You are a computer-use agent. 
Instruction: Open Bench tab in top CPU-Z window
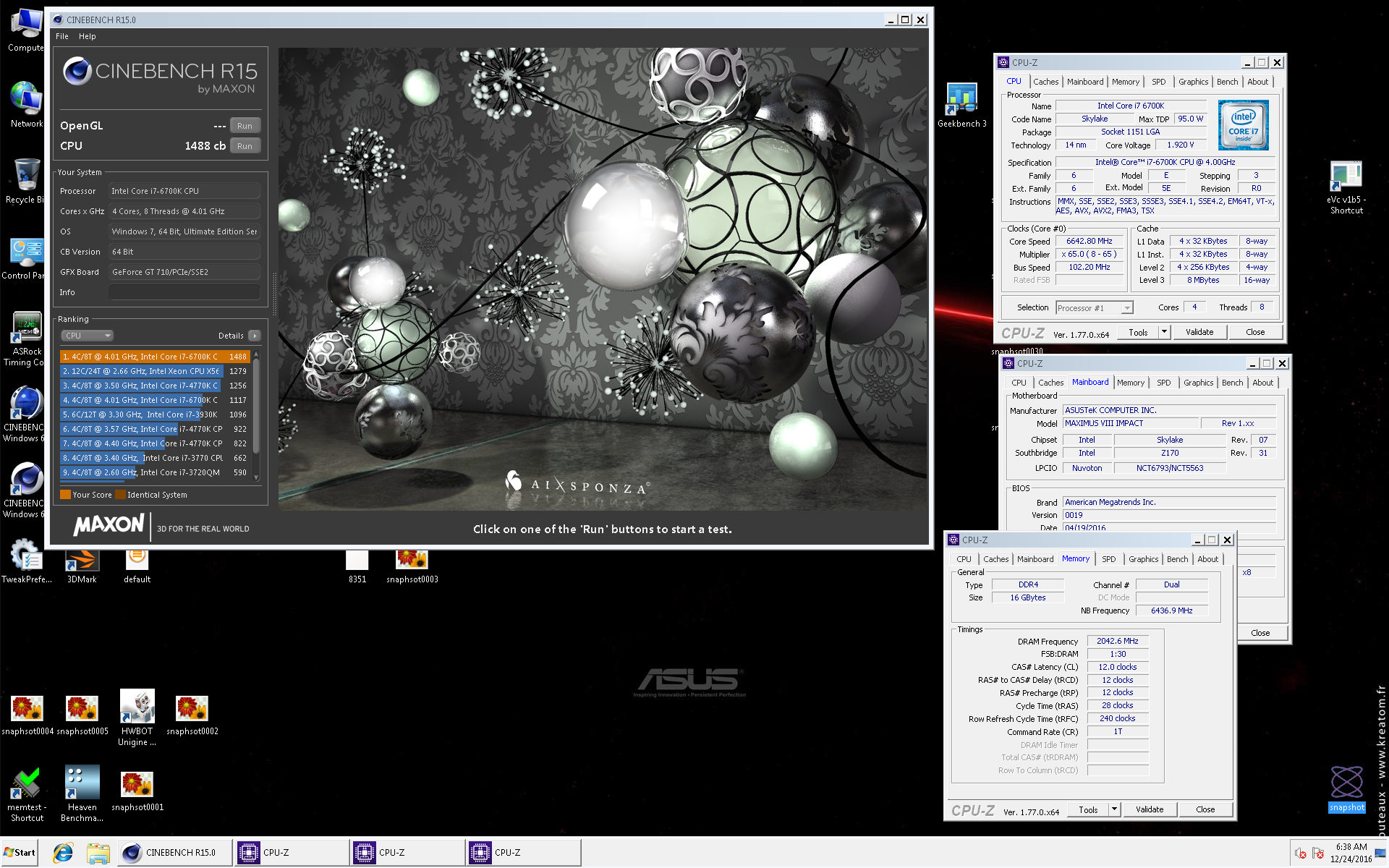[x=1227, y=82]
